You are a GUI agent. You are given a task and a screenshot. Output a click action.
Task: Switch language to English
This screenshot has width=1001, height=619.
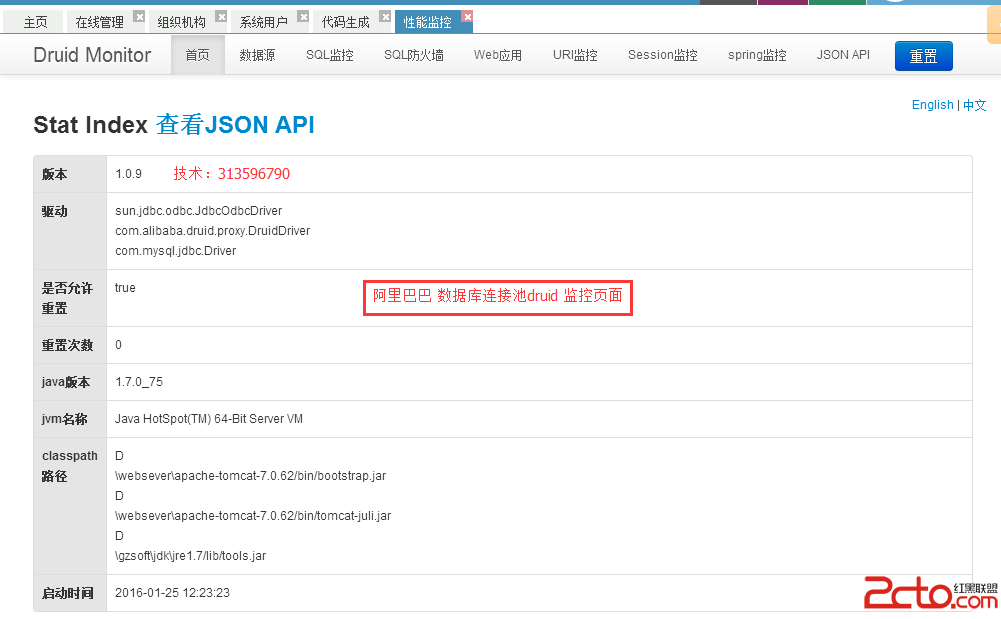pos(933,105)
